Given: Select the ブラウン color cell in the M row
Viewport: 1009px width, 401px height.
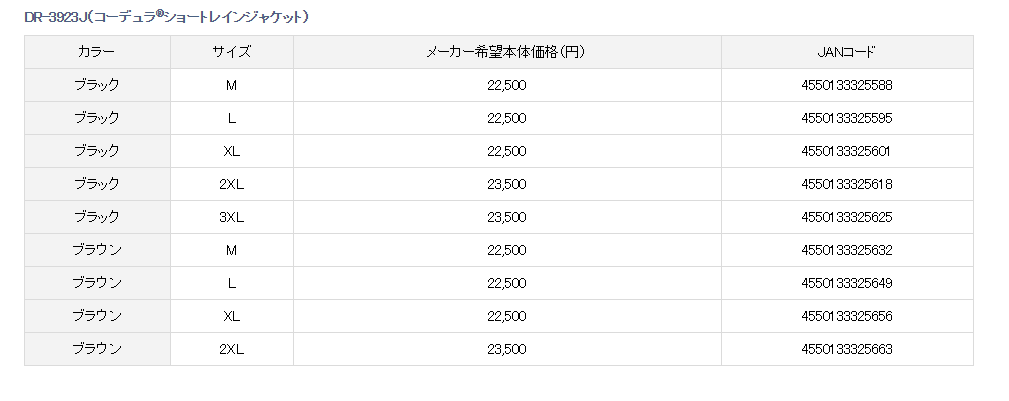Looking at the screenshot, I should [97, 250].
